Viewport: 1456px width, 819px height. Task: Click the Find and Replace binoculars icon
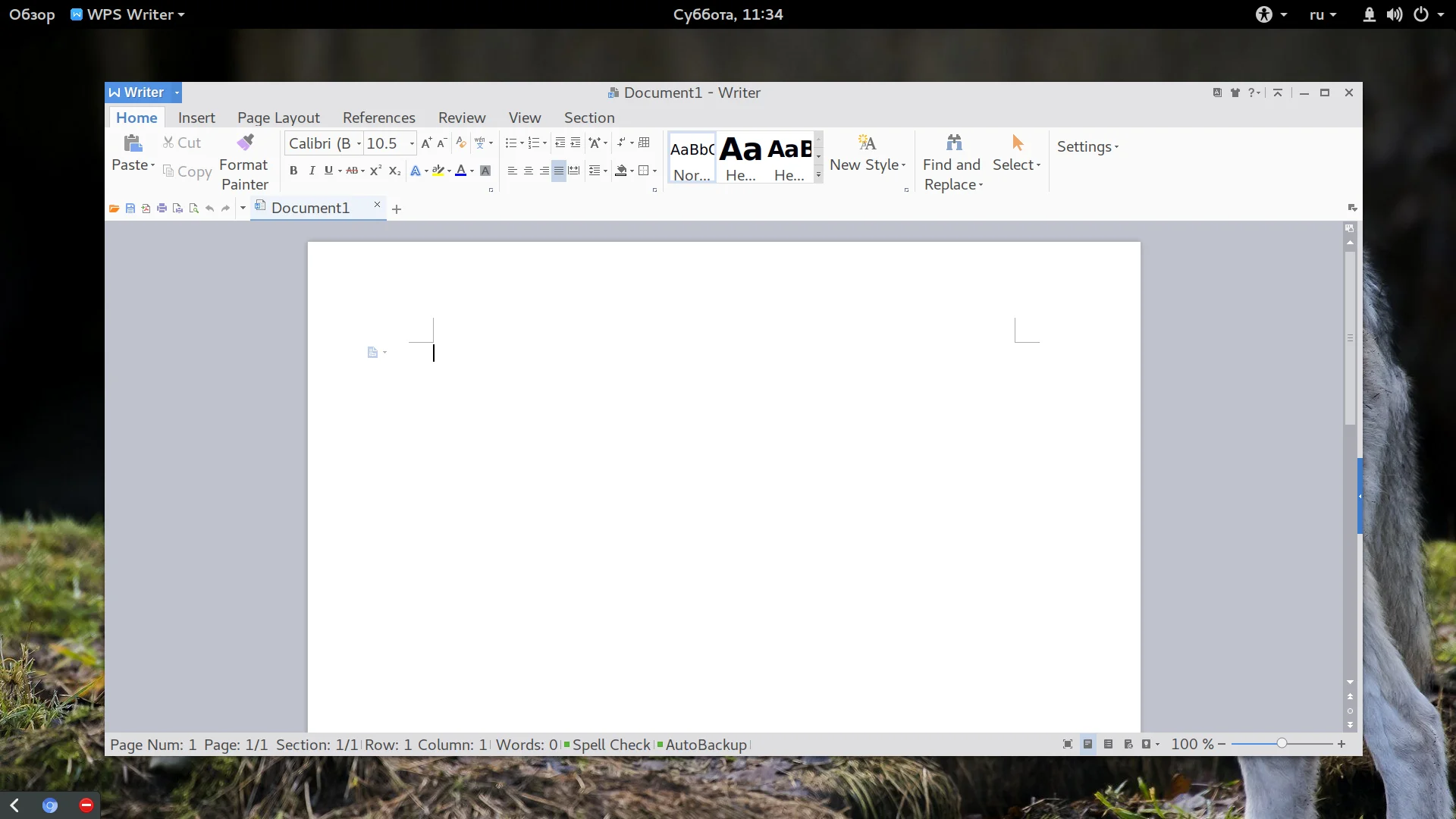pyautogui.click(x=954, y=143)
